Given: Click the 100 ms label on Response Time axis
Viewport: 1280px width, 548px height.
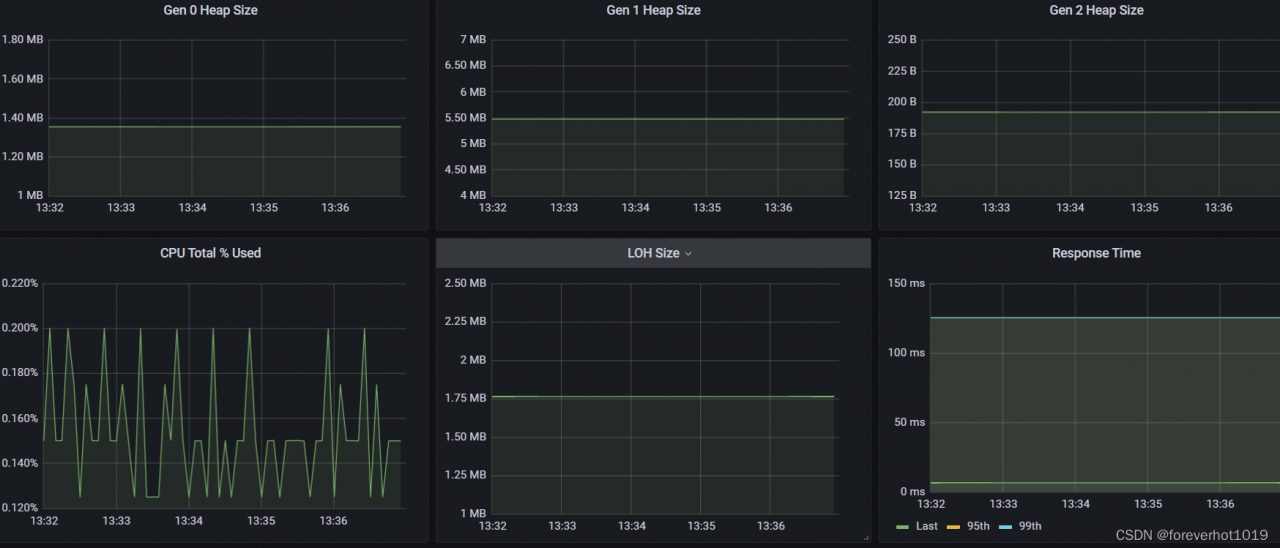Looking at the screenshot, I should (906, 353).
